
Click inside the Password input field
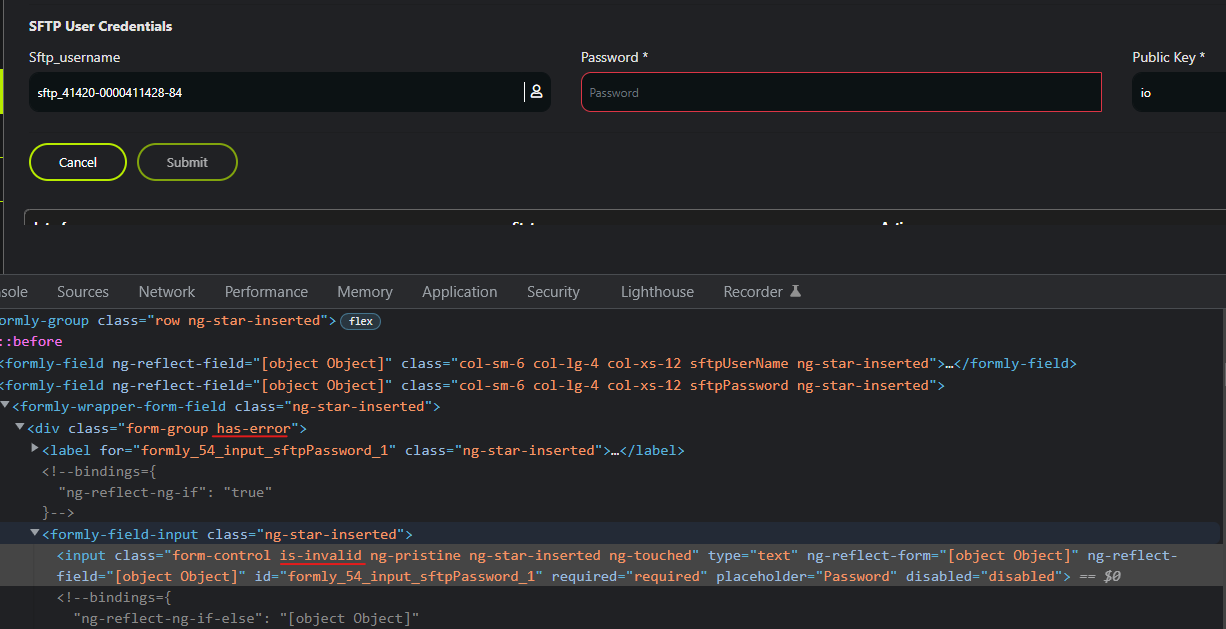[840, 91]
